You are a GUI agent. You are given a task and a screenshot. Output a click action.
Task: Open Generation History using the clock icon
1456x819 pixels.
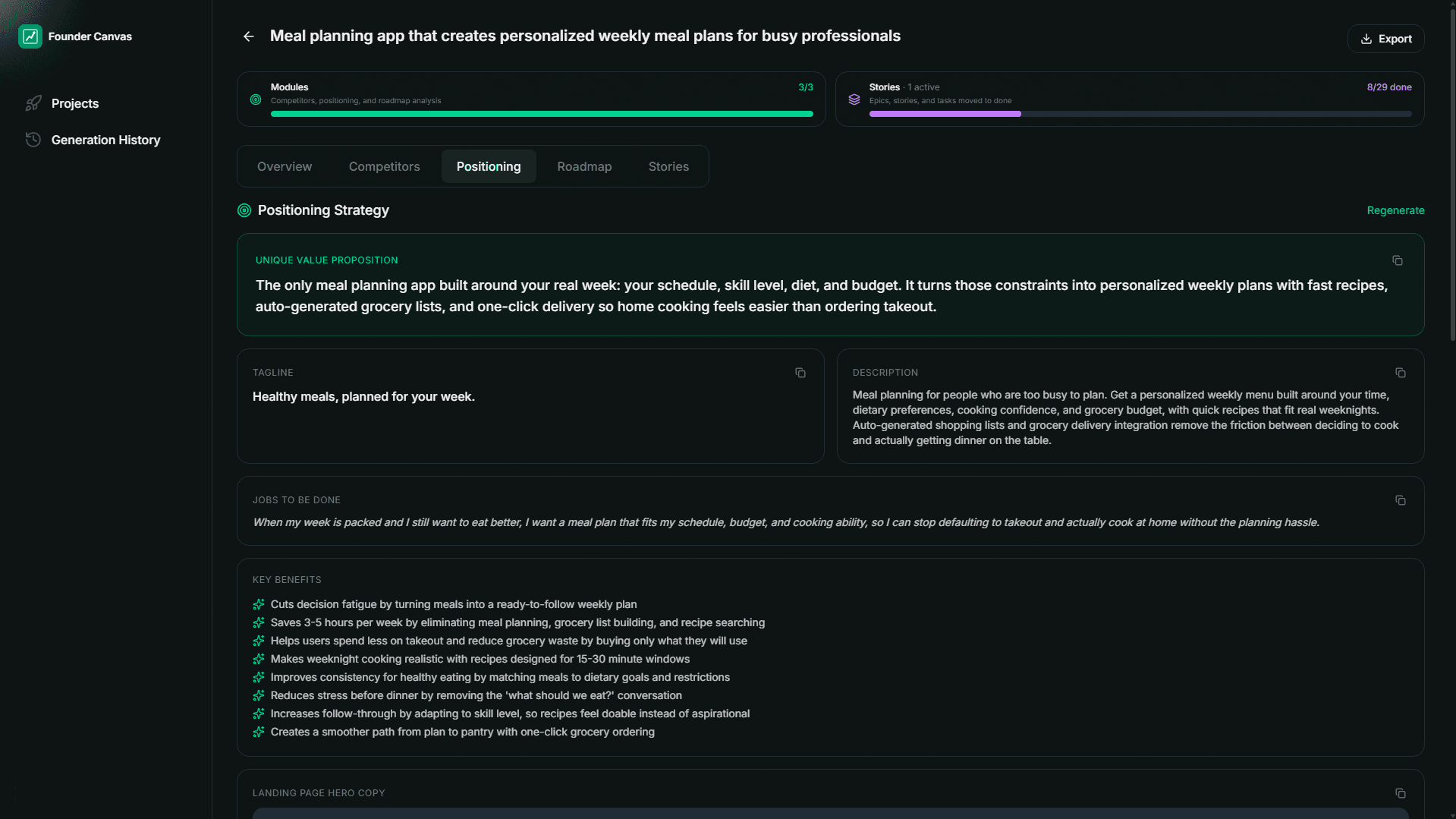point(33,140)
